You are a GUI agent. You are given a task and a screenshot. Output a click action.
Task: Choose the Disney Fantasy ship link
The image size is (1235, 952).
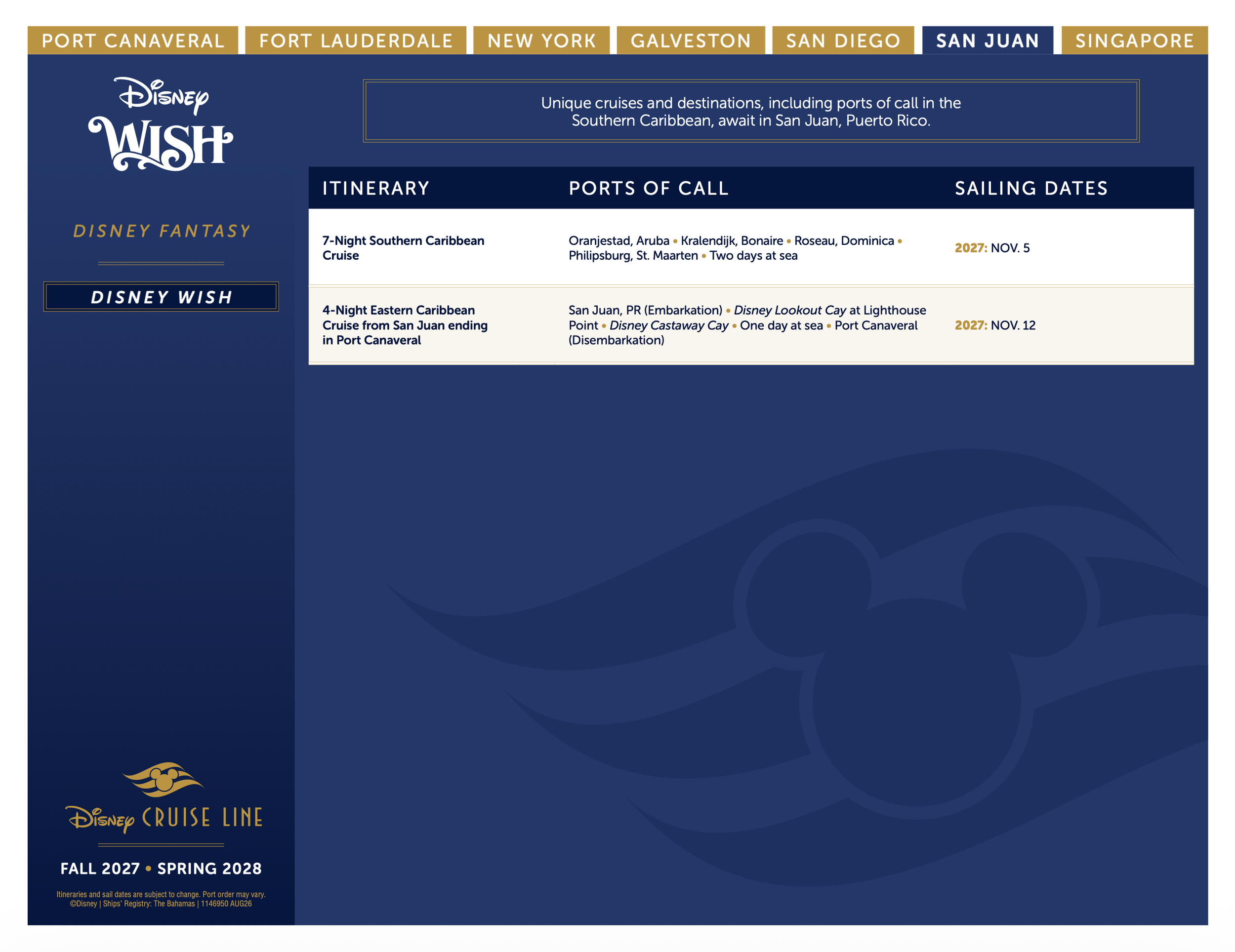162,231
